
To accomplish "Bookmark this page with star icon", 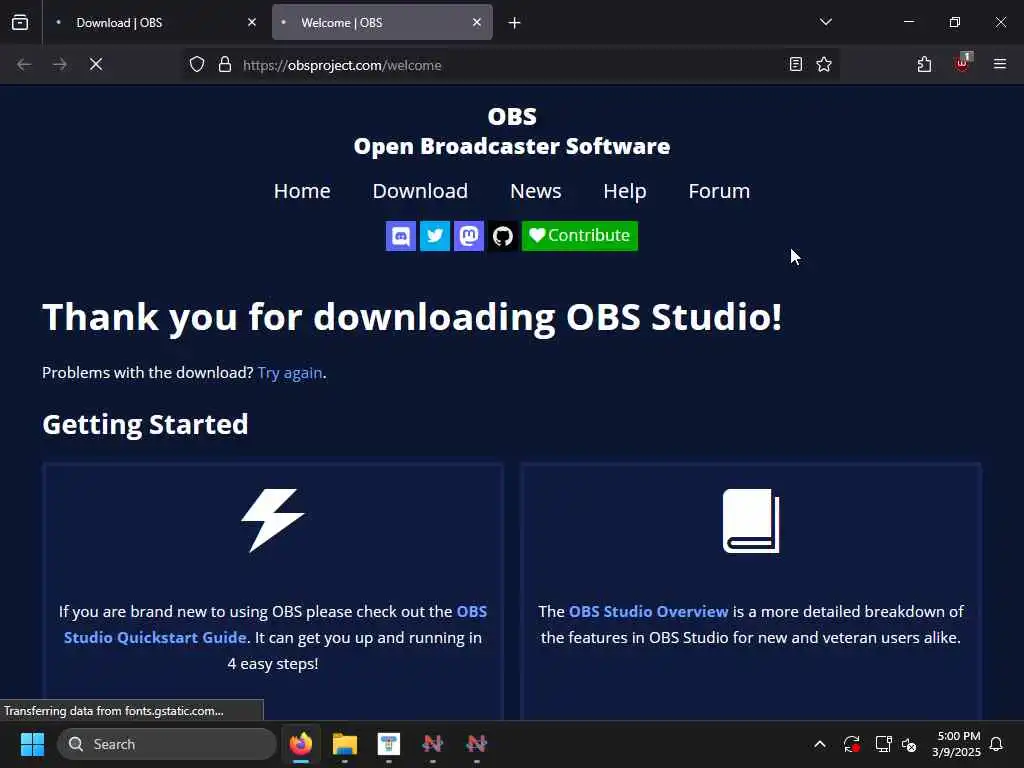I will pos(824,64).
